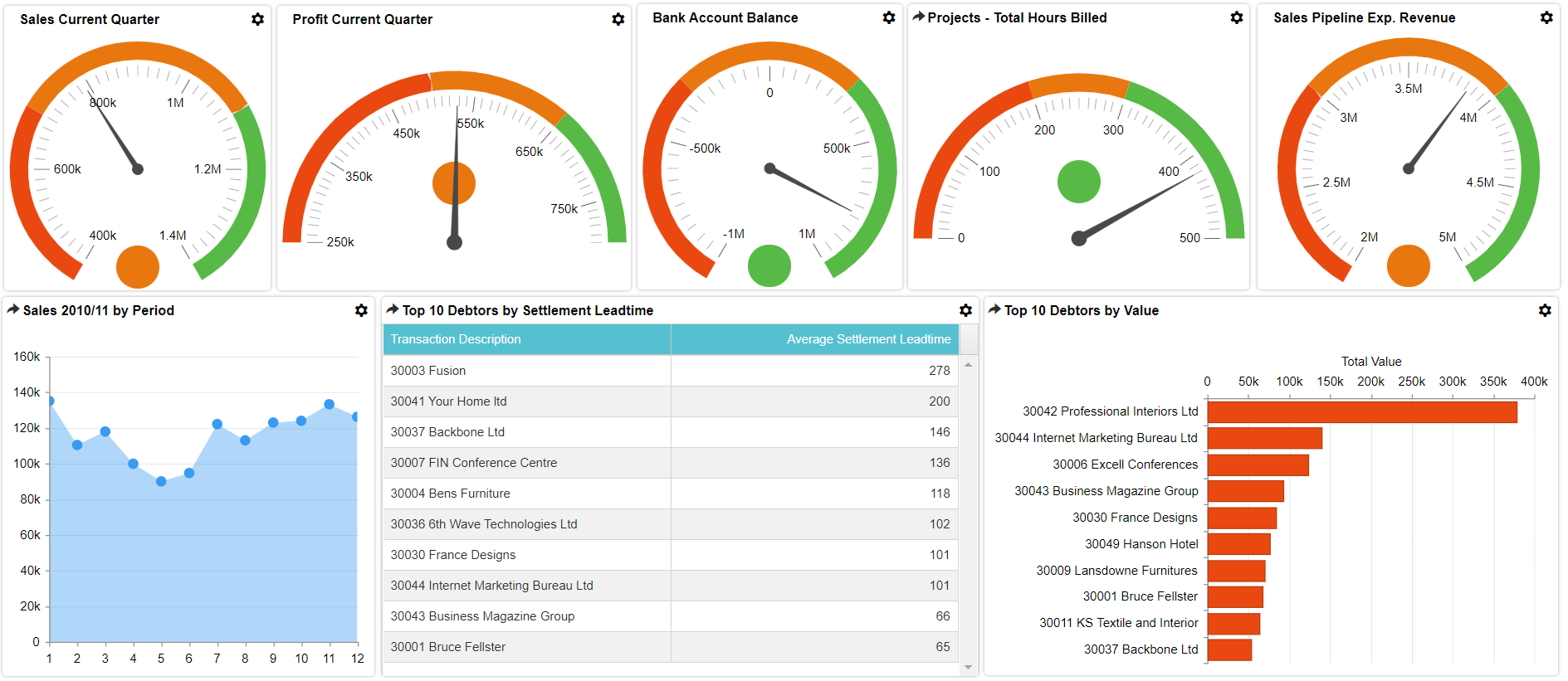
Task: Click bar for 30030 France Designs in chart
Action: pos(1242,518)
